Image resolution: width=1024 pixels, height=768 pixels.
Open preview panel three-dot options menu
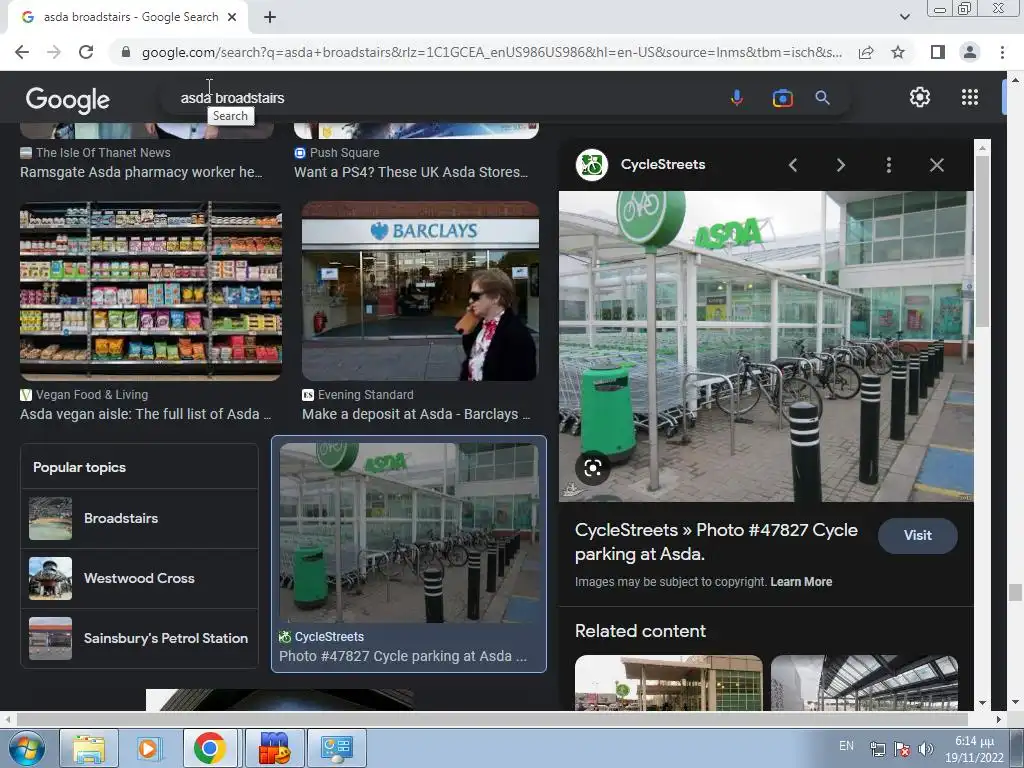pyautogui.click(x=889, y=165)
